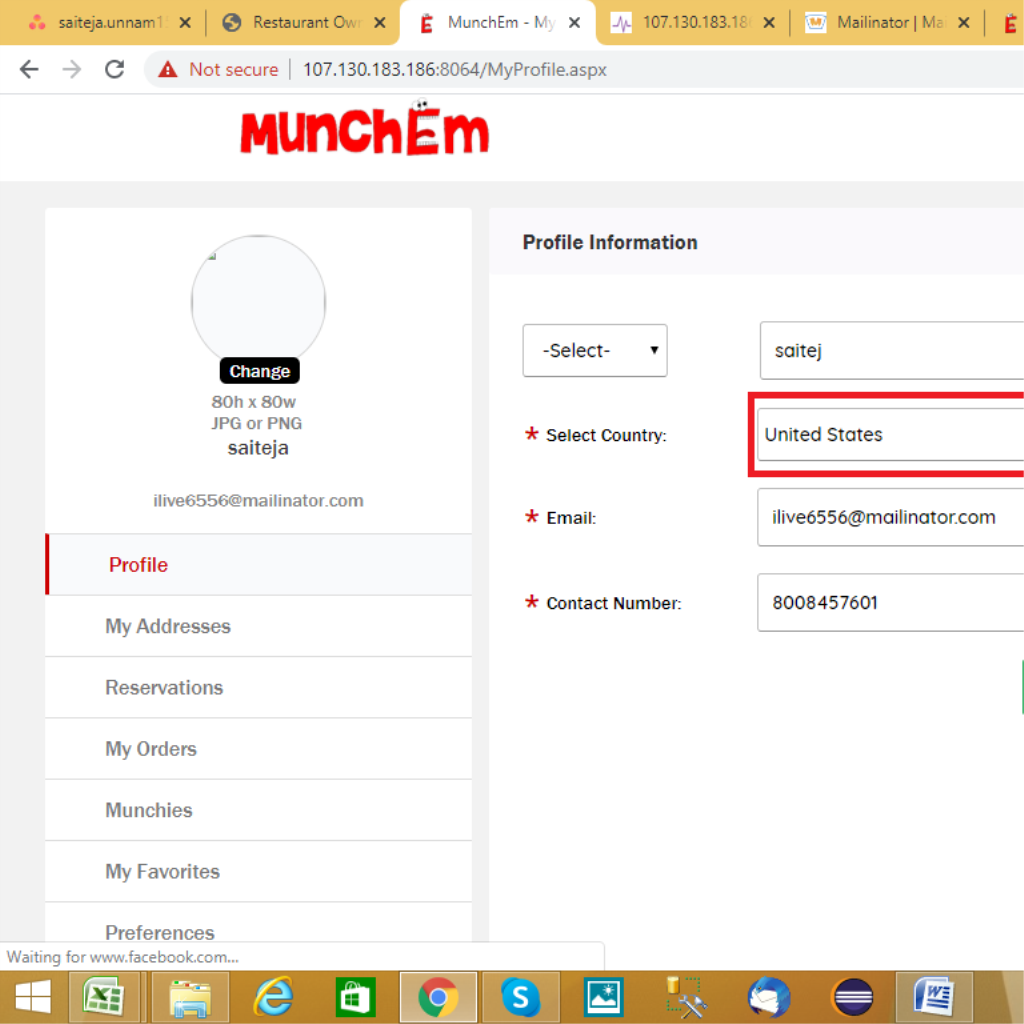Open the -Select- title dropdown

(x=594, y=350)
